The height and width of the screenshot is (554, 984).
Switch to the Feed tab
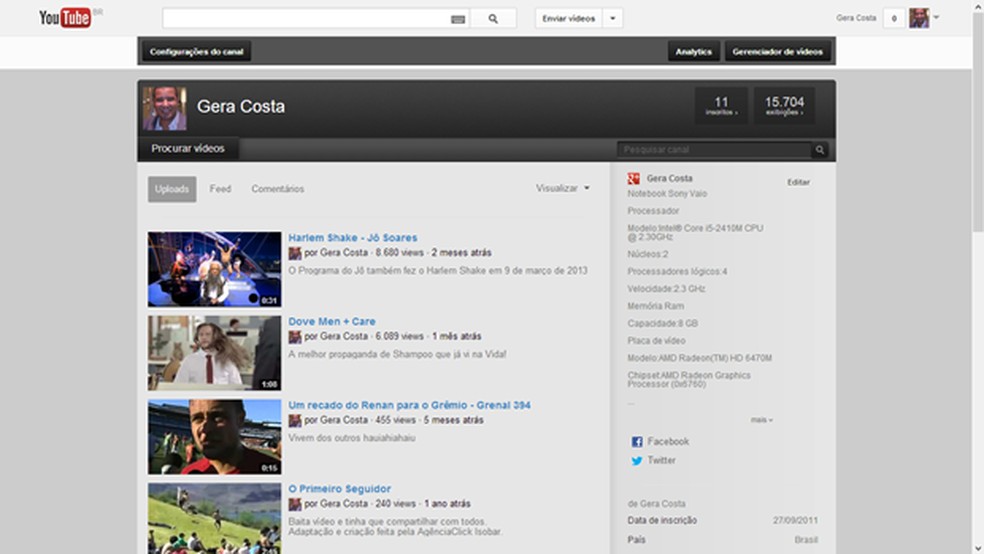[220, 189]
